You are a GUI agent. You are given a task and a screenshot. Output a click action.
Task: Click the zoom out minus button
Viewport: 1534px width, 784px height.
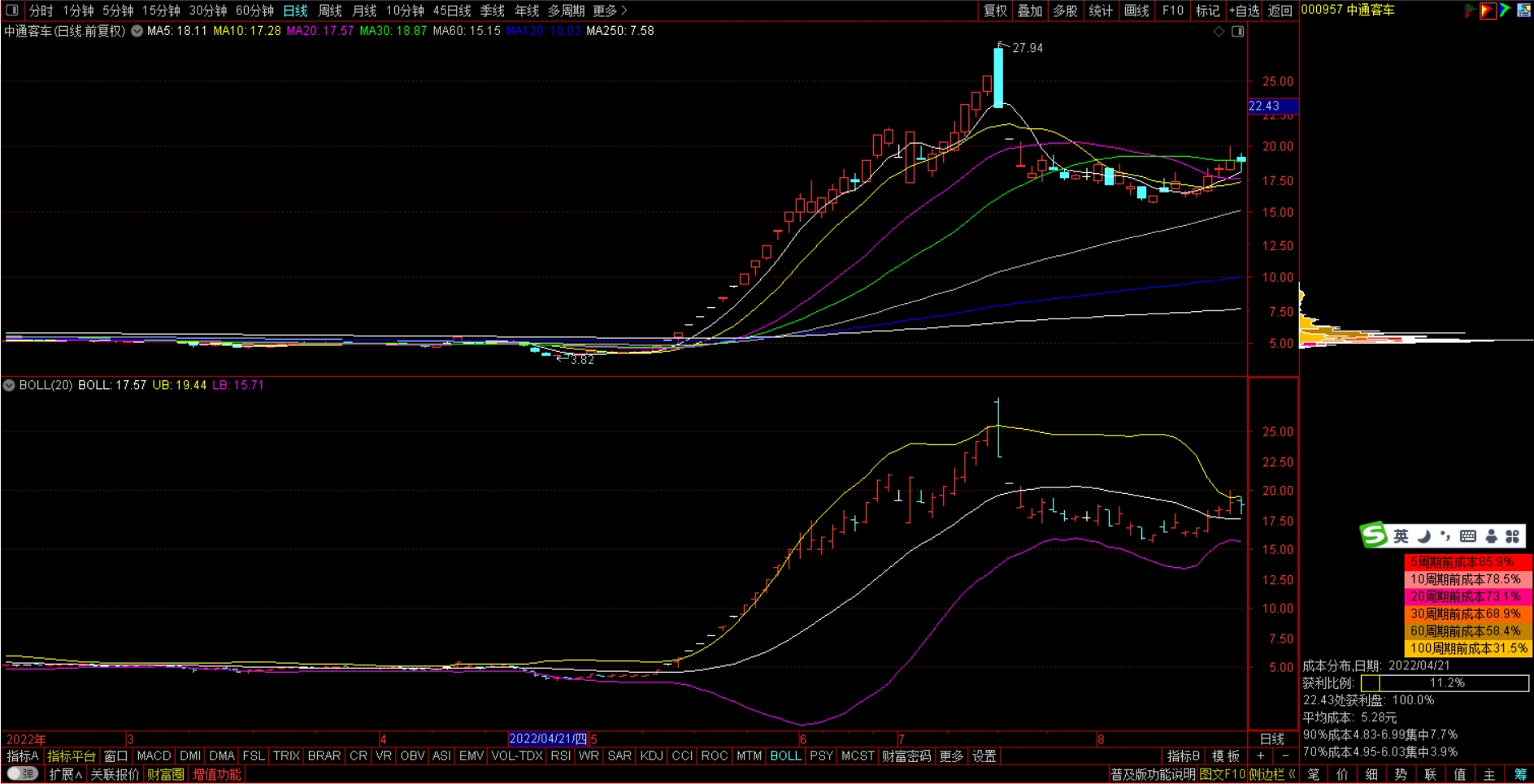pos(1285,756)
